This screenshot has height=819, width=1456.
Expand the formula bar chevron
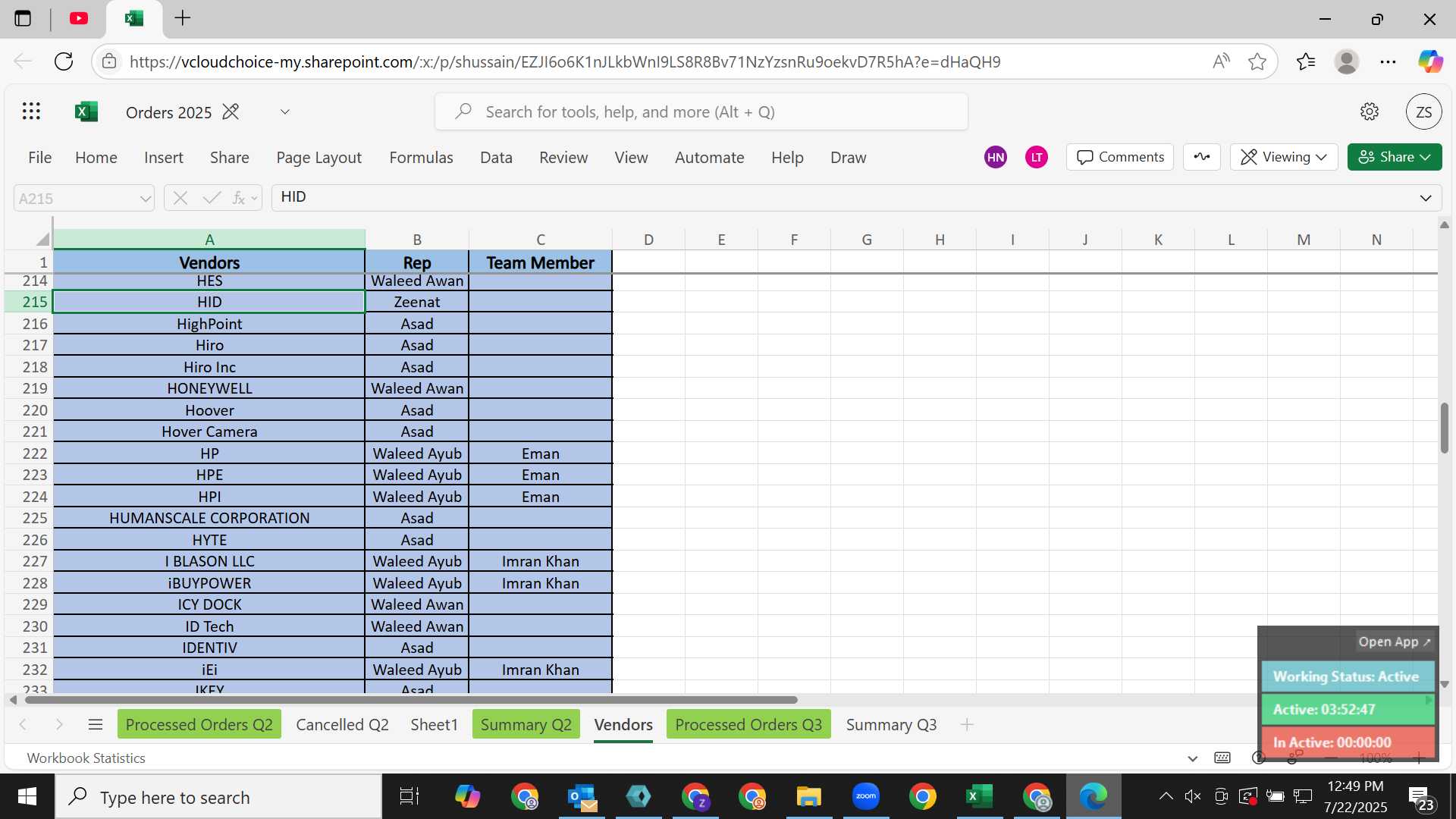tap(1426, 198)
